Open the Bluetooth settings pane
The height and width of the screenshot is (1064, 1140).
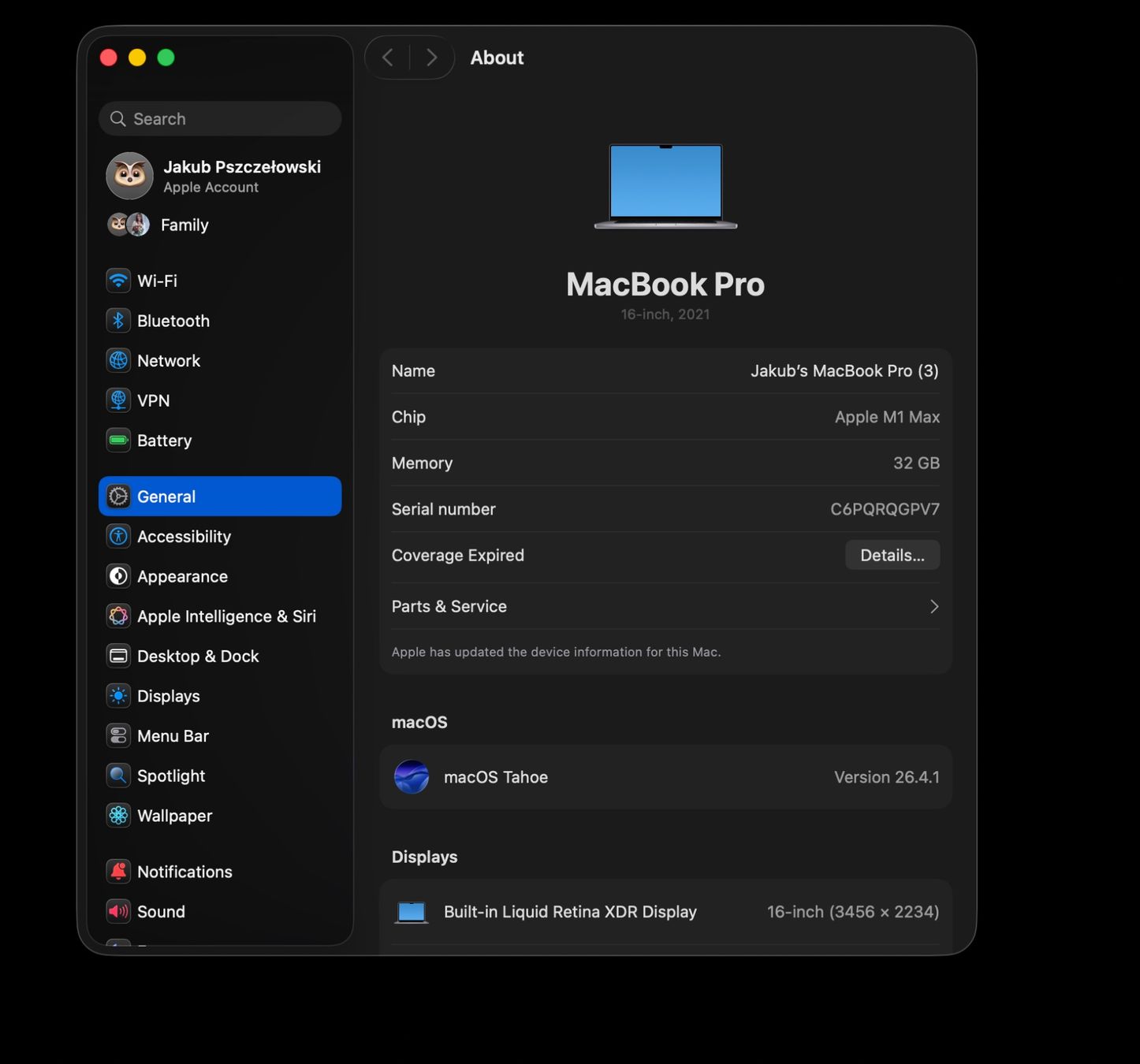click(220, 321)
